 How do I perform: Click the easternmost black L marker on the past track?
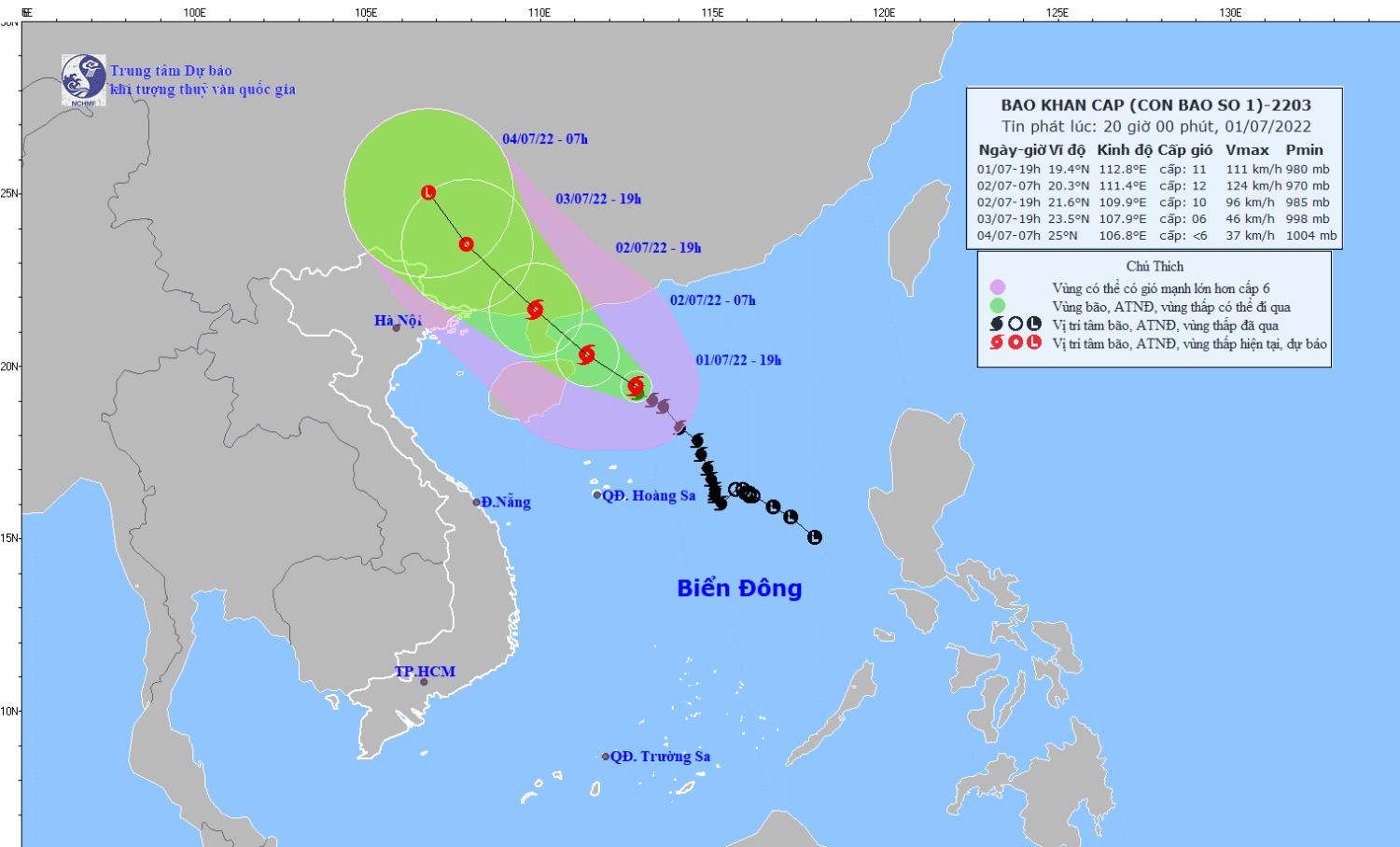(814, 537)
